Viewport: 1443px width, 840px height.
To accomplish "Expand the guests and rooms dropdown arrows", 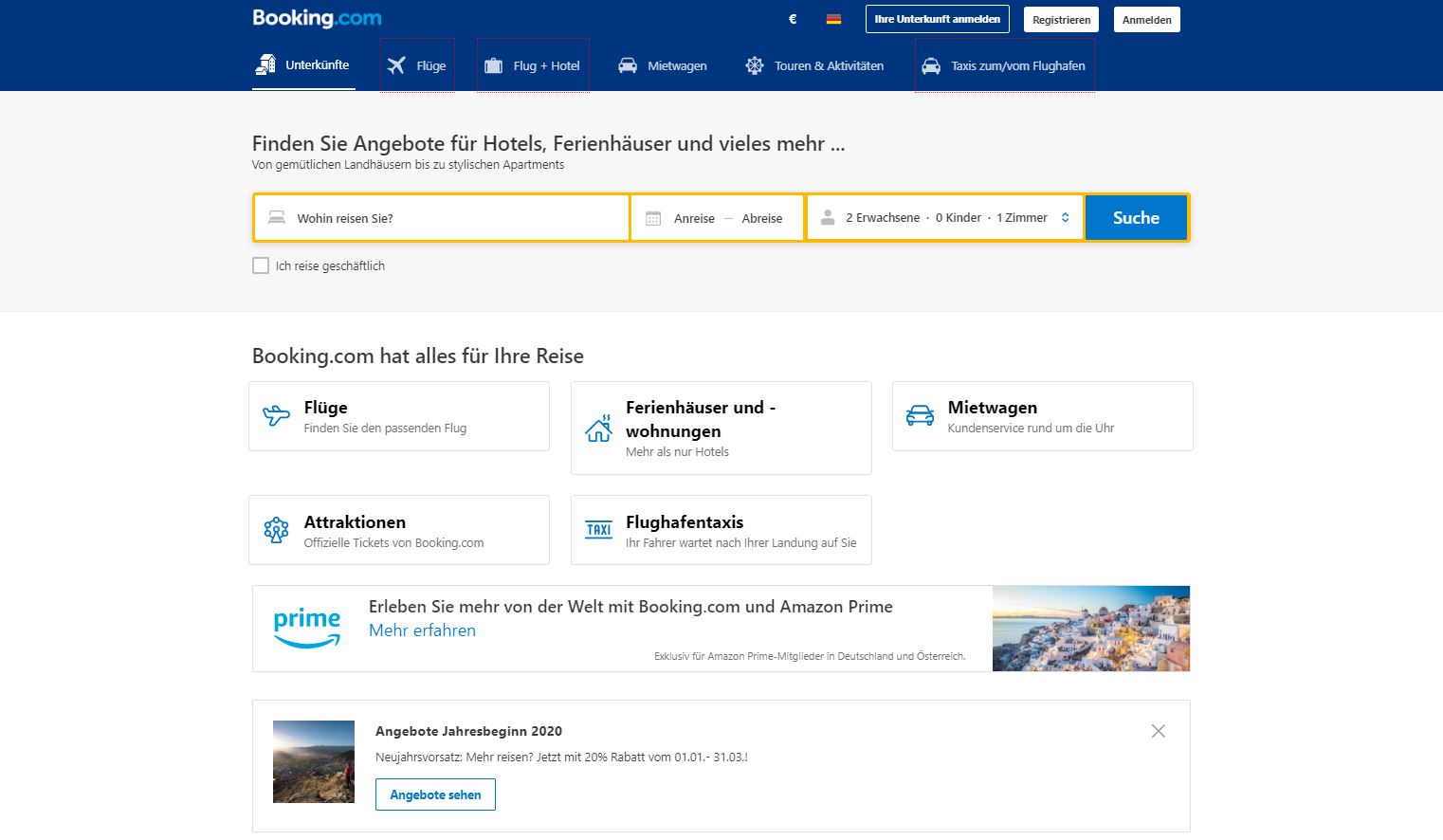I will click(1065, 217).
